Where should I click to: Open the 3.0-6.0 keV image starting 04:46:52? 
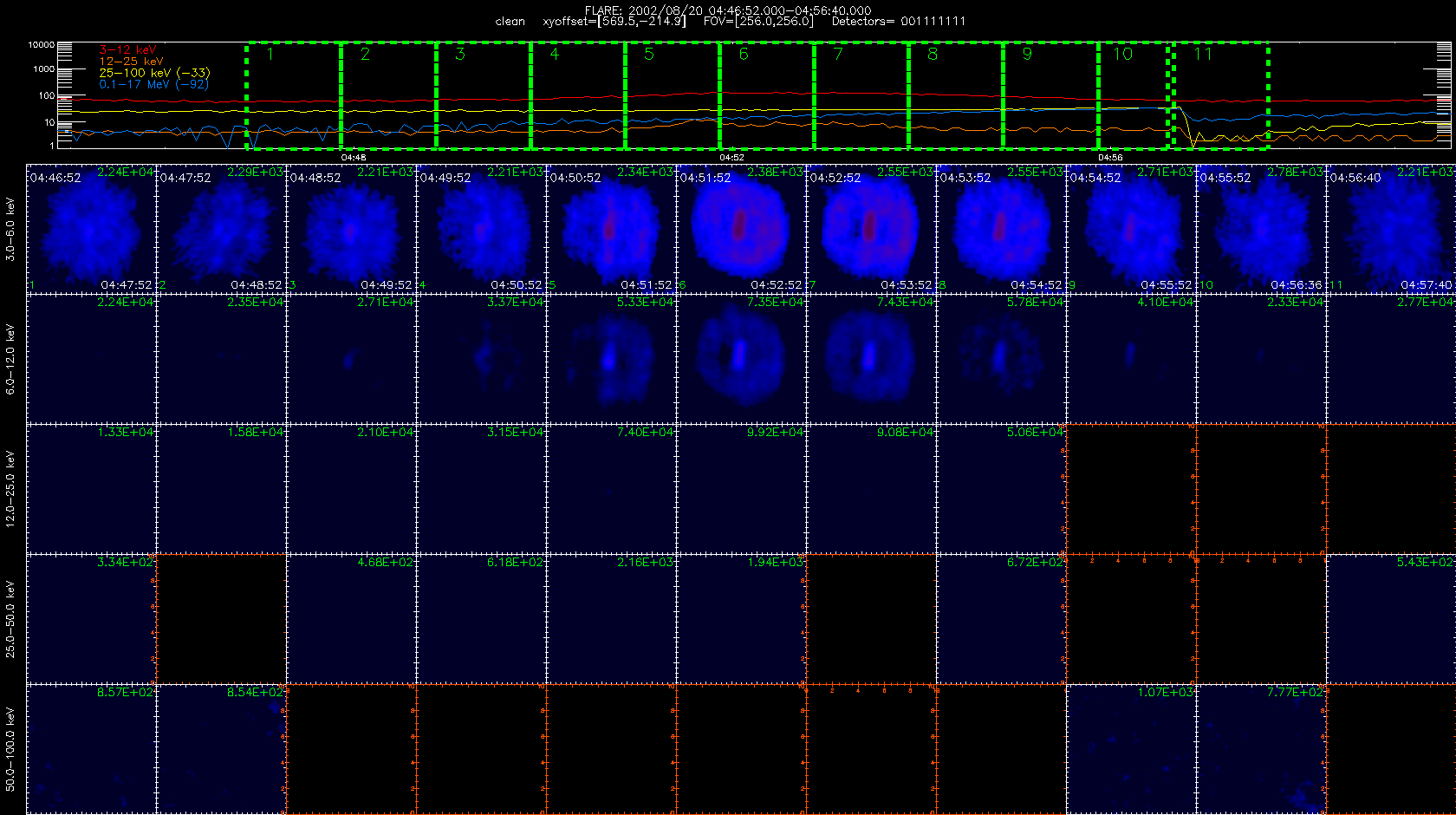click(91, 229)
